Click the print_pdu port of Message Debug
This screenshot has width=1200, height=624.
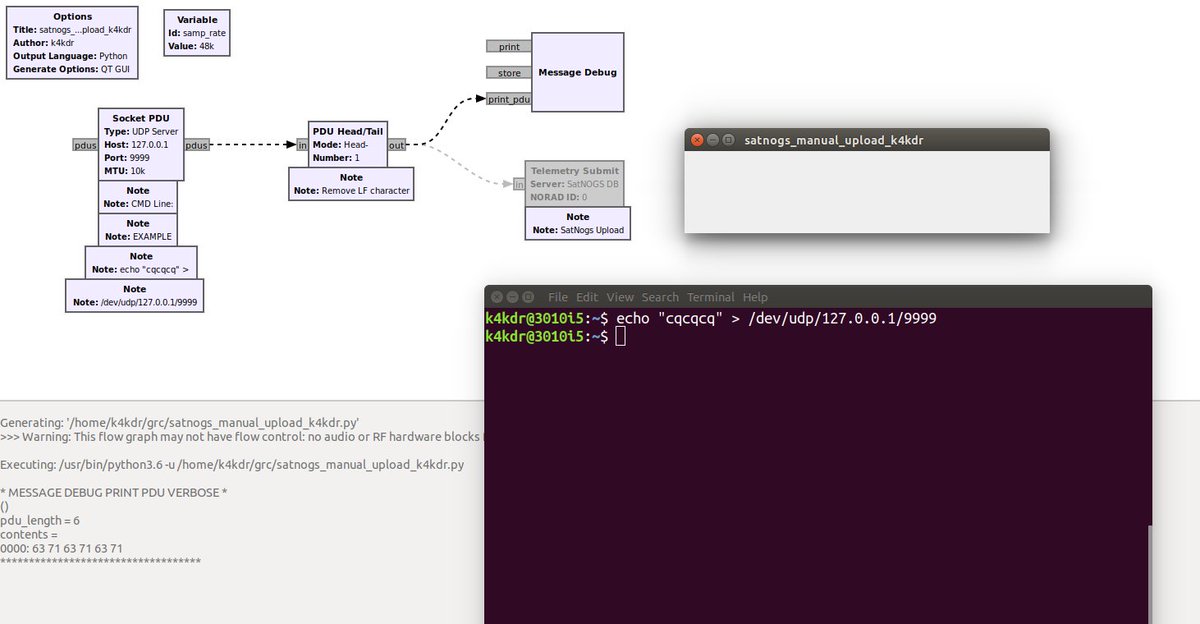[x=509, y=99]
